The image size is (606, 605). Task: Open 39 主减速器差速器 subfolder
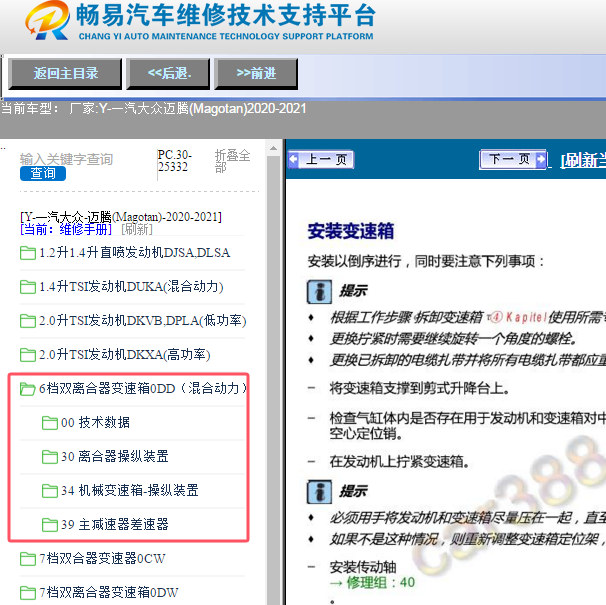coord(115,525)
